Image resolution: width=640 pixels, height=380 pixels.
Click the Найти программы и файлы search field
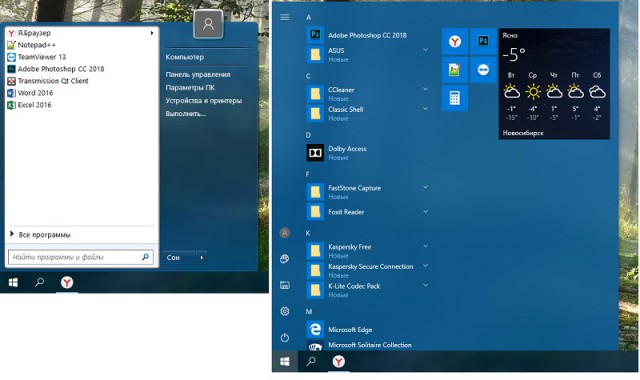pyautogui.click(x=81, y=257)
